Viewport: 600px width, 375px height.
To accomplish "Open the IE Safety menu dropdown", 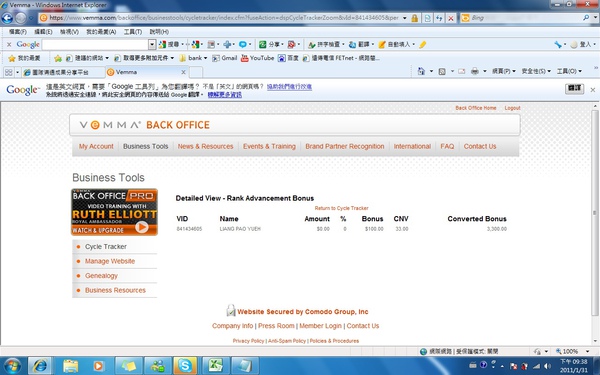I will (536, 71).
